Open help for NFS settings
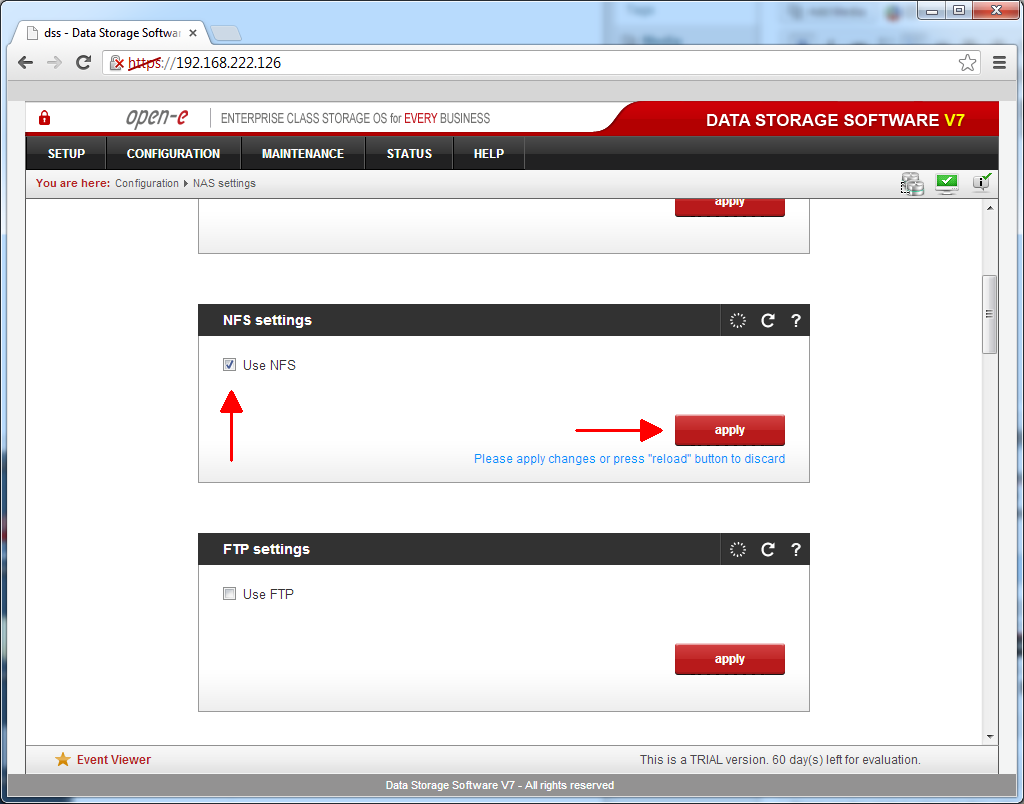This screenshot has width=1024, height=804. 795,321
